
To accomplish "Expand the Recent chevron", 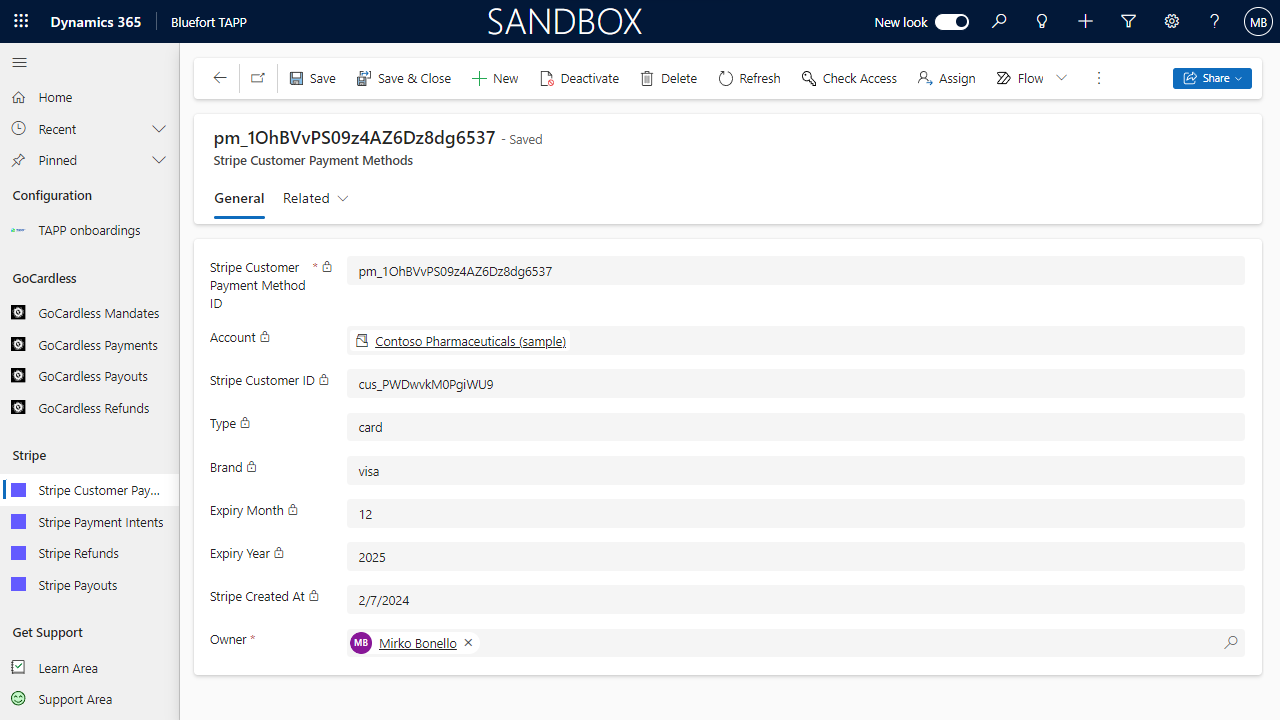I will (159, 129).
